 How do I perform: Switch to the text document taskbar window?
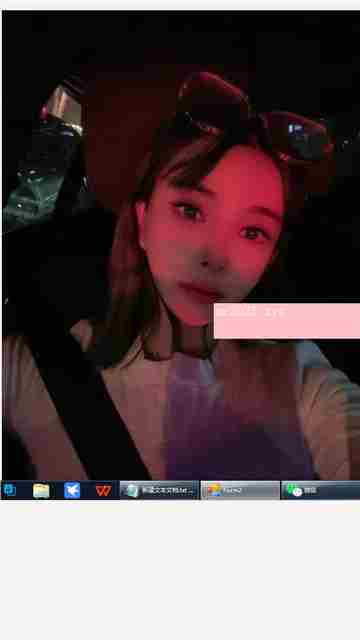[159, 490]
